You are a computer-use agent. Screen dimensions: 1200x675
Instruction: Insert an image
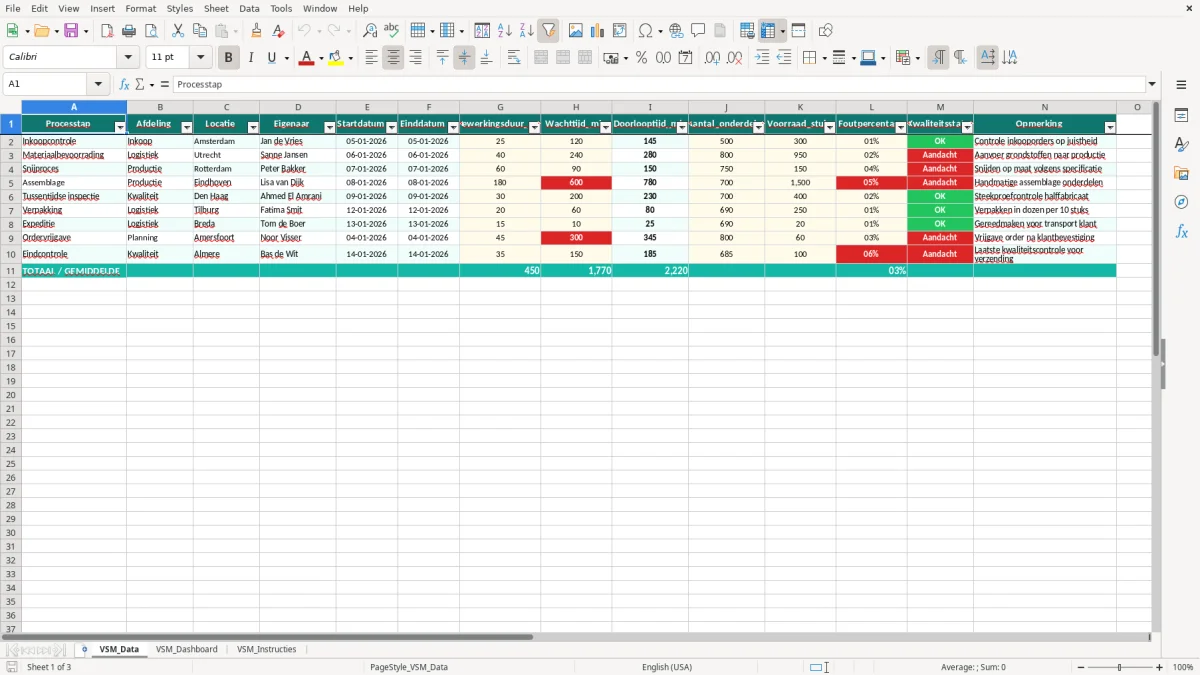[576, 31]
